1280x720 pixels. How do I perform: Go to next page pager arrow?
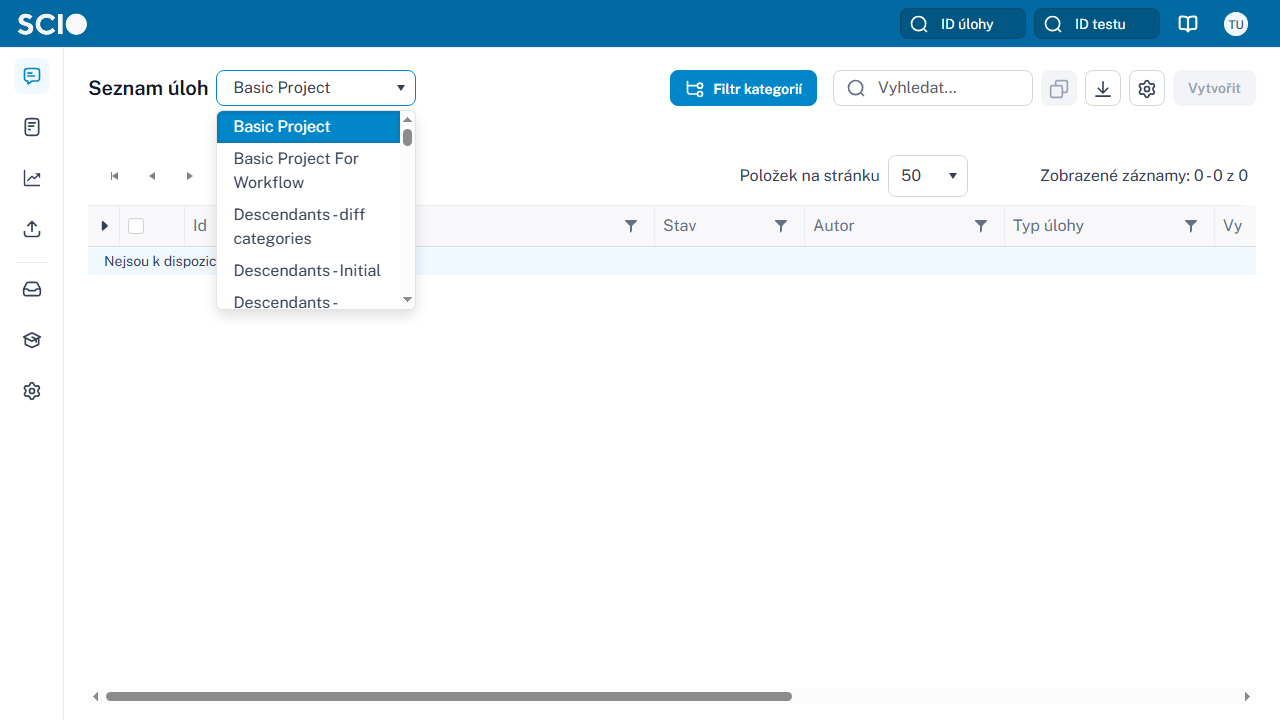coord(190,176)
